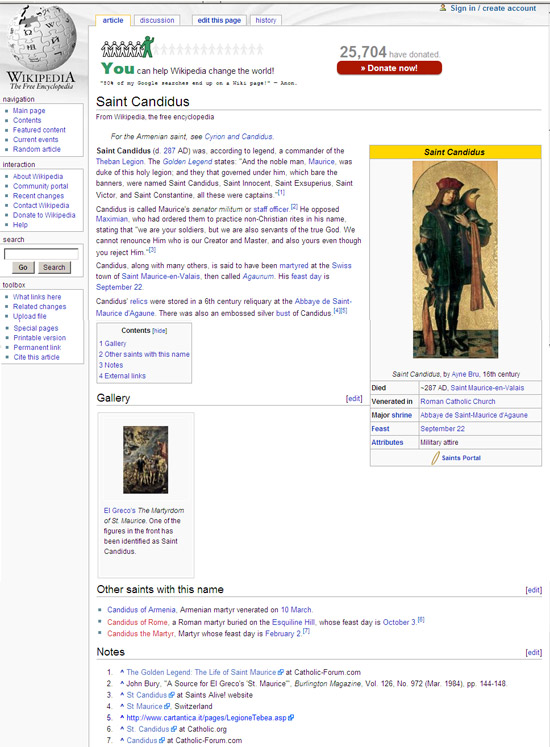Jump to Other saints with this name in contents
Viewport: 550px width, 747px height.
coord(144,354)
